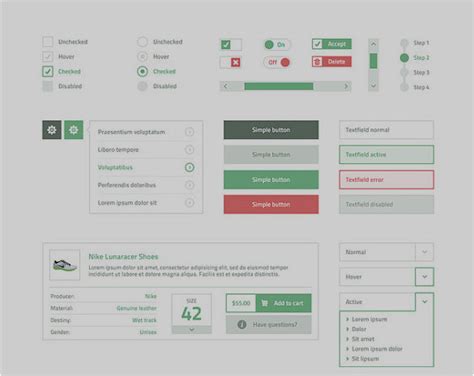Click the Step 1 circle marker
Screen dimensions: 474x376
[x=404, y=43]
